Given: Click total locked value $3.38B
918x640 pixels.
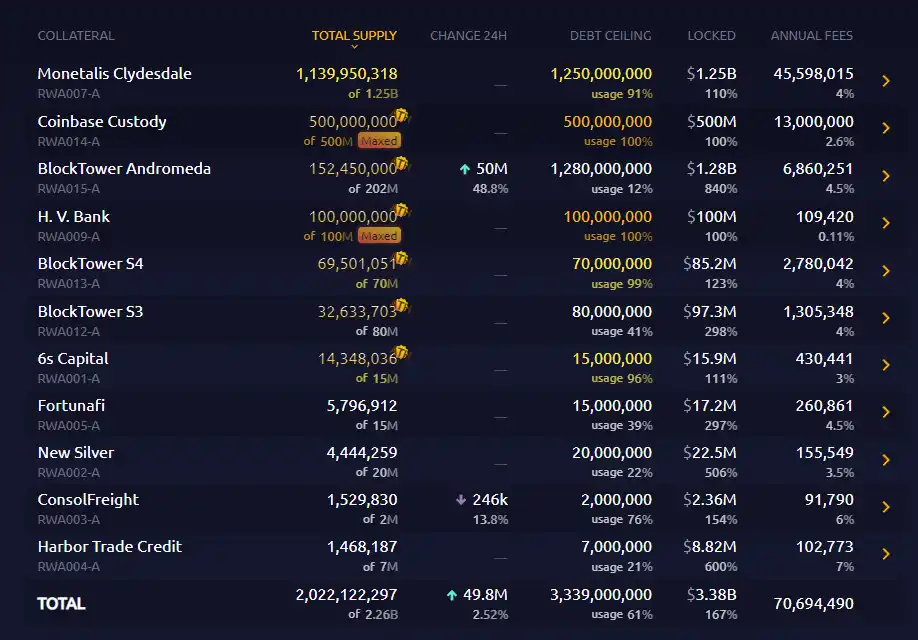Looking at the screenshot, I should [x=711, y=595].
